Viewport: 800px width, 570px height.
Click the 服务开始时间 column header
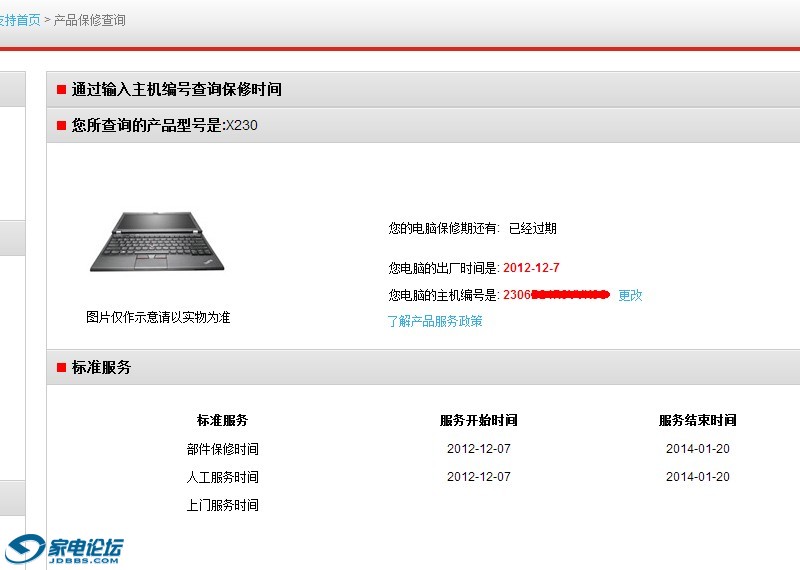[479, 420]
